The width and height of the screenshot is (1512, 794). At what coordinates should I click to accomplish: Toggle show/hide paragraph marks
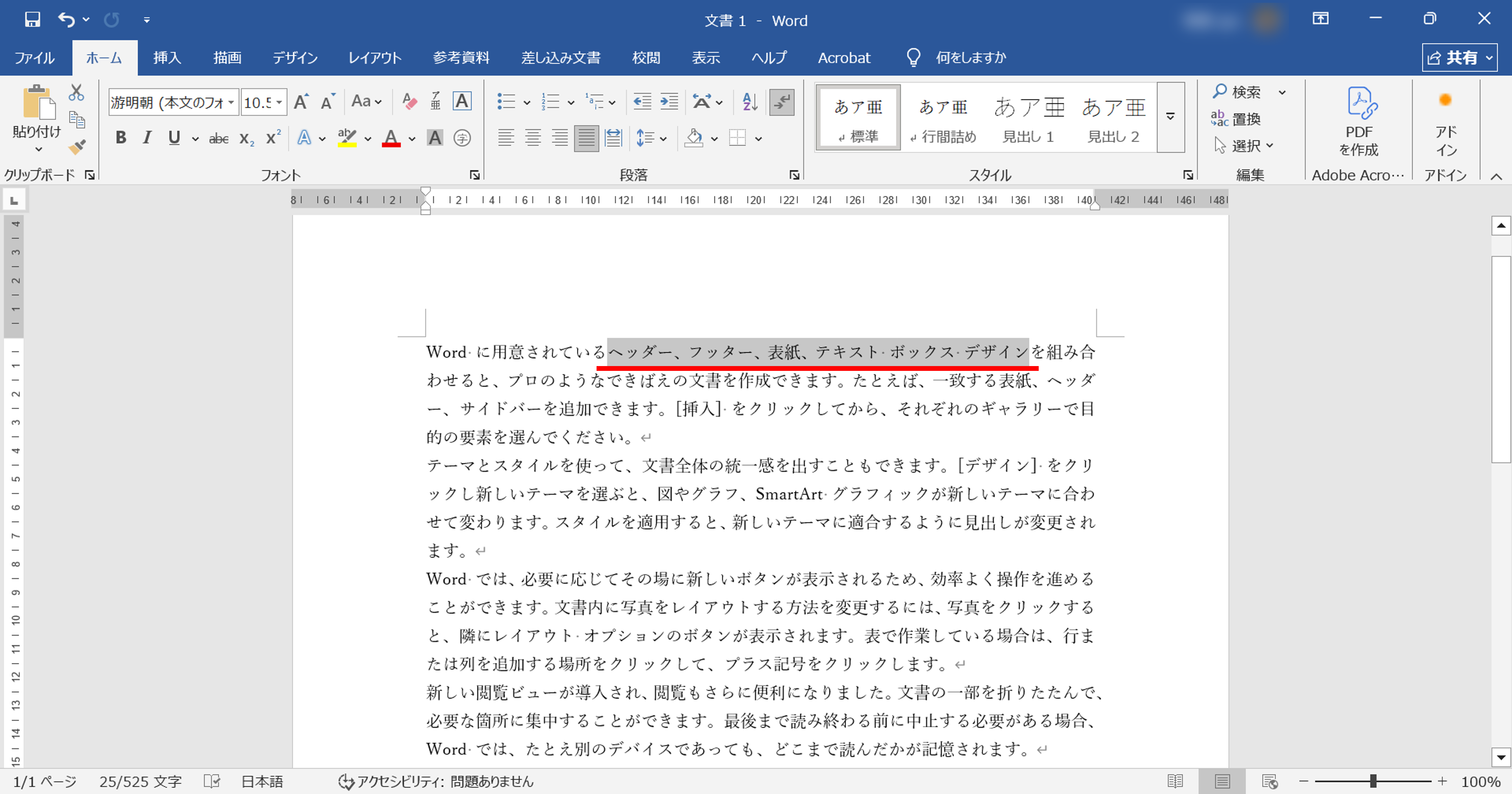[x=782, y=102]
